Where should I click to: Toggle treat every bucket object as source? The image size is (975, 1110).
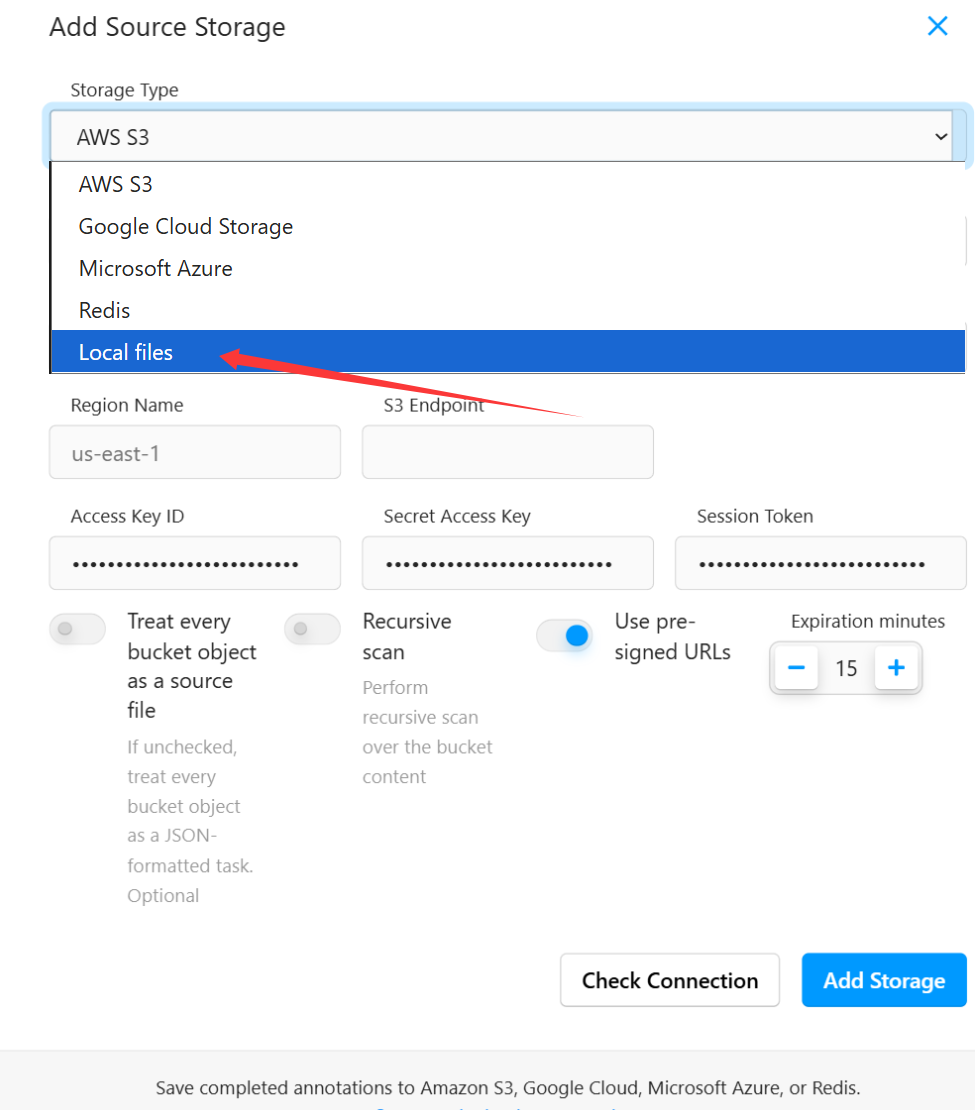(77, 629)
